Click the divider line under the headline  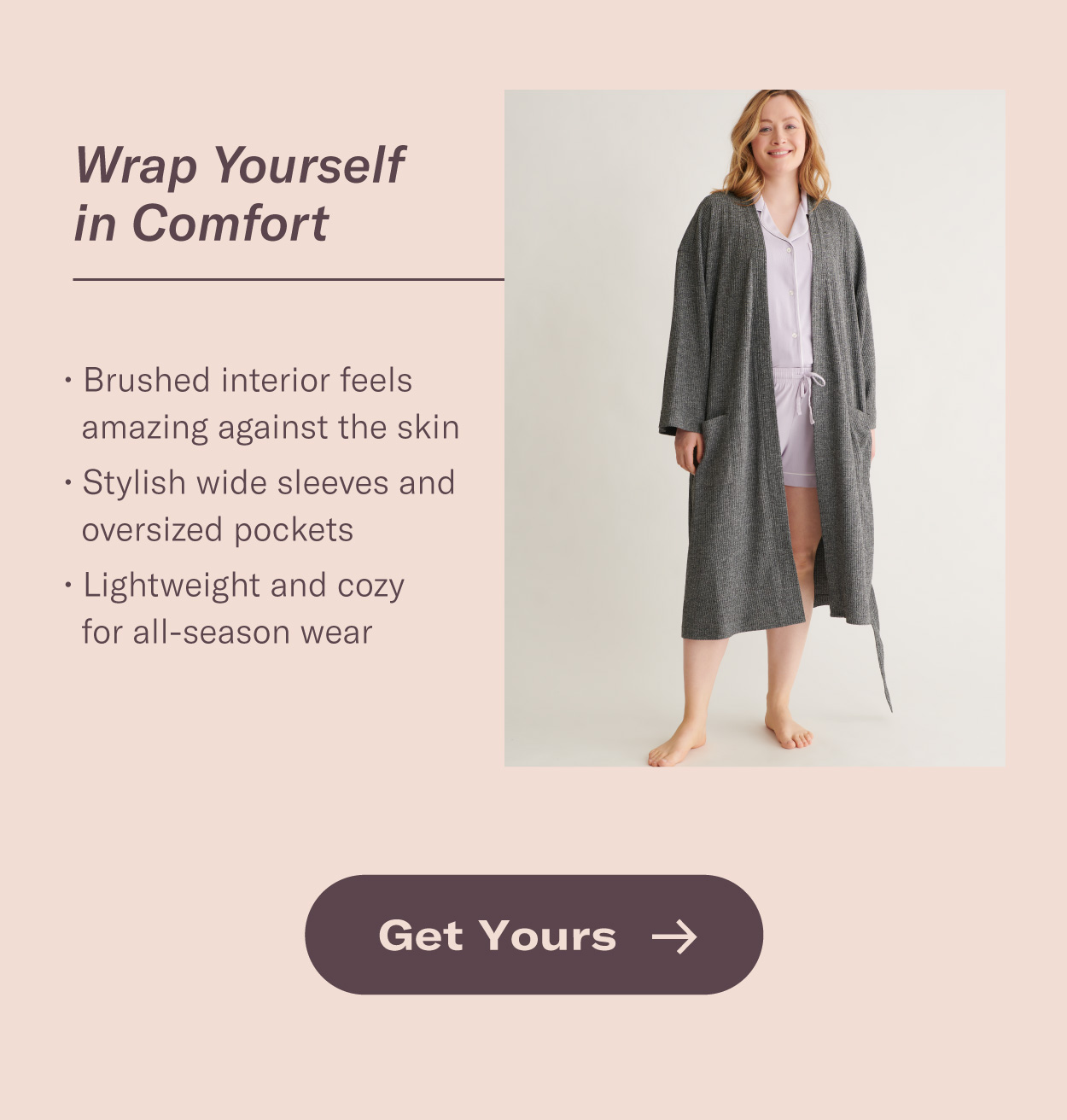click(289, 279)
